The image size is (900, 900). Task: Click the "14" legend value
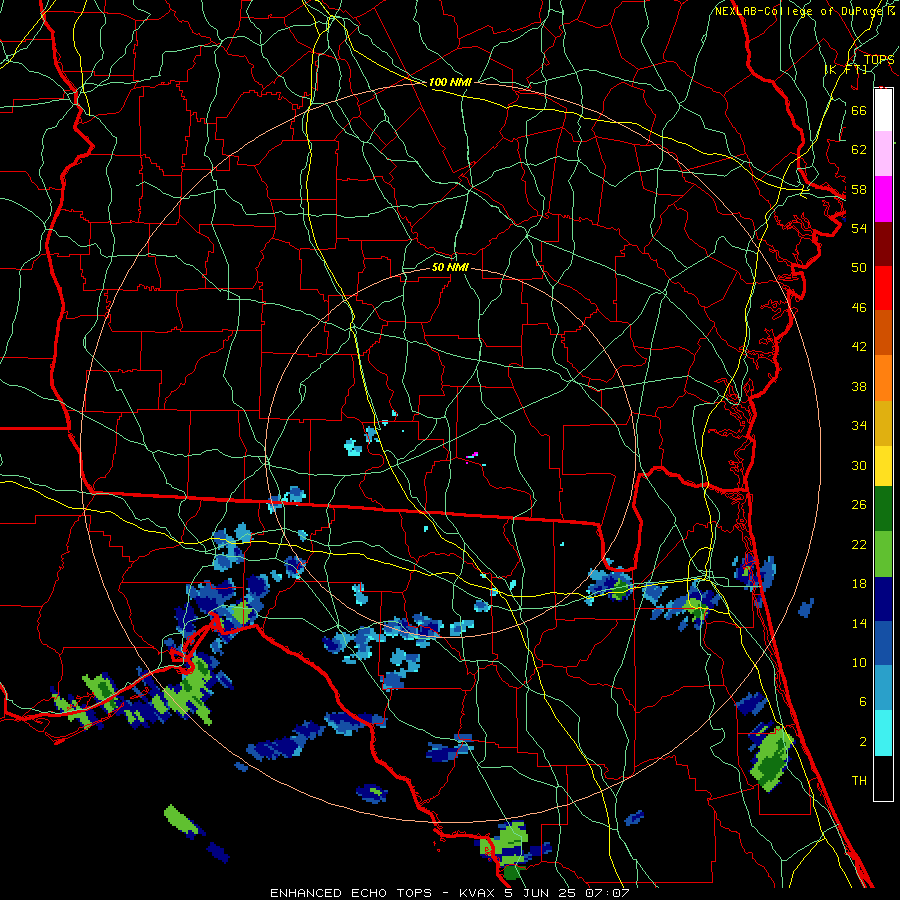(x=859, y=623)
